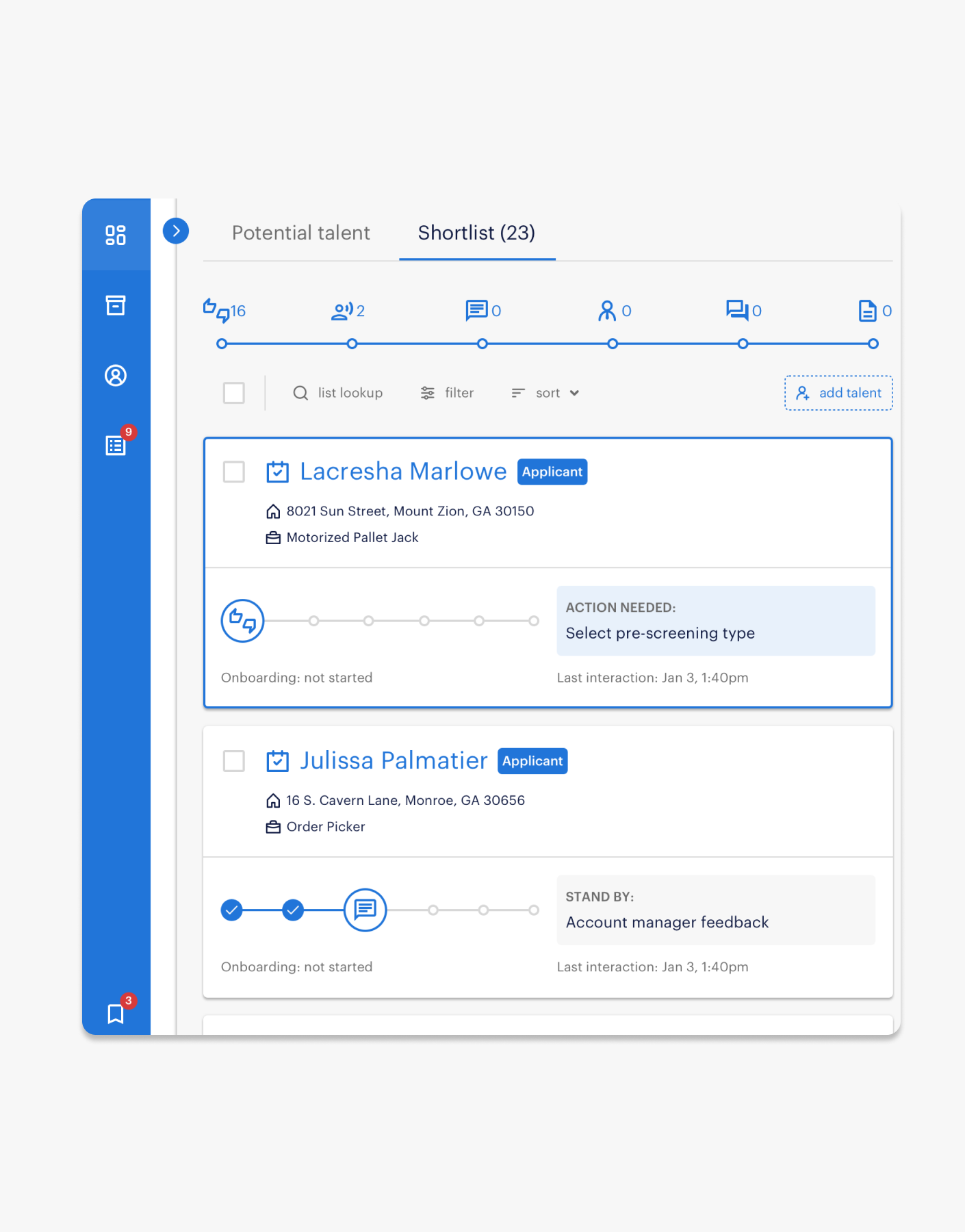The height and width of the screenshot is (1232, 965).
Task: Click the thumbs up/down stage icon showing 16
Action: 216,311
